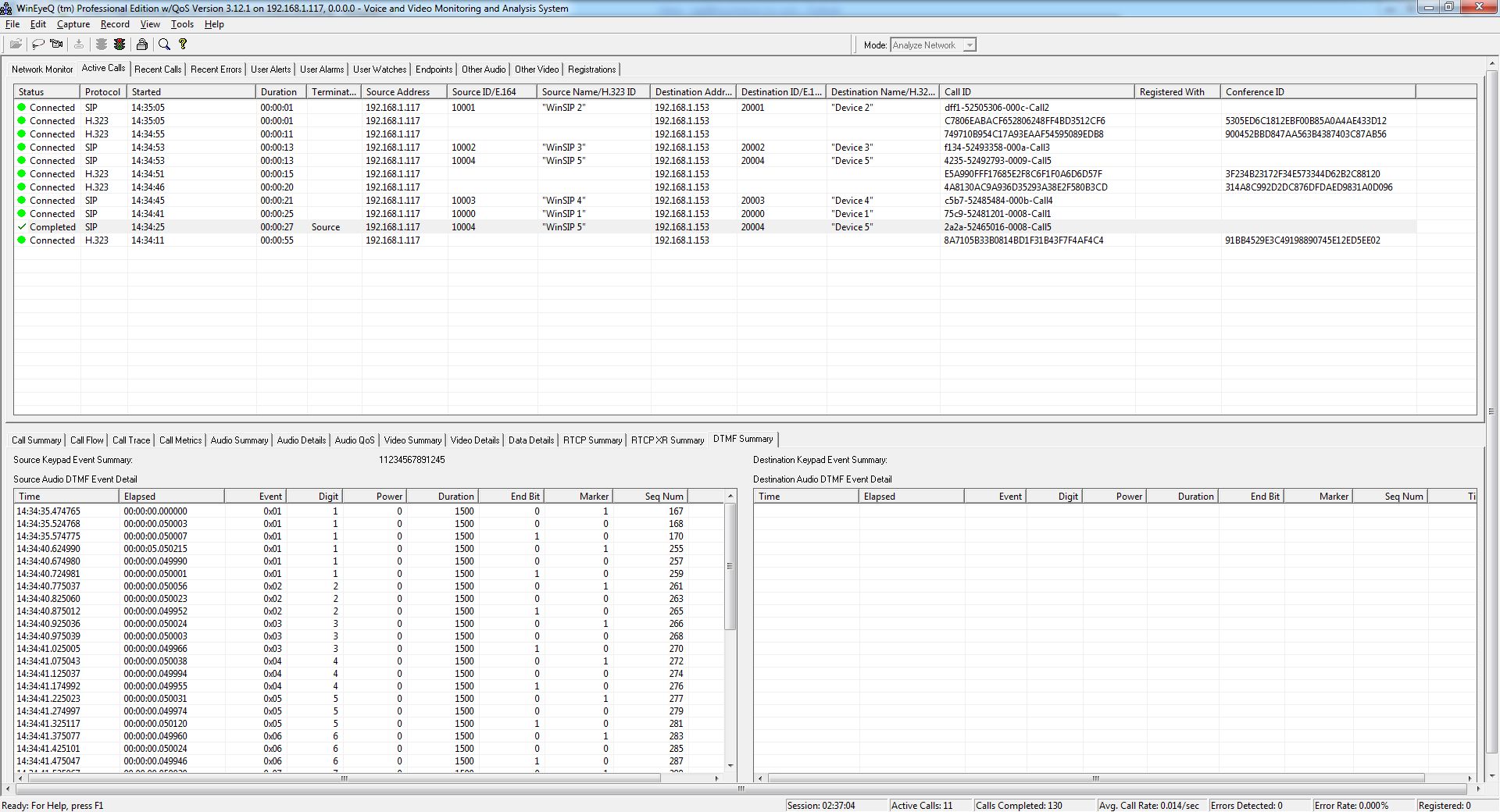Open the Record menu
Screen dimensions: 1500x812
(115, 24)
